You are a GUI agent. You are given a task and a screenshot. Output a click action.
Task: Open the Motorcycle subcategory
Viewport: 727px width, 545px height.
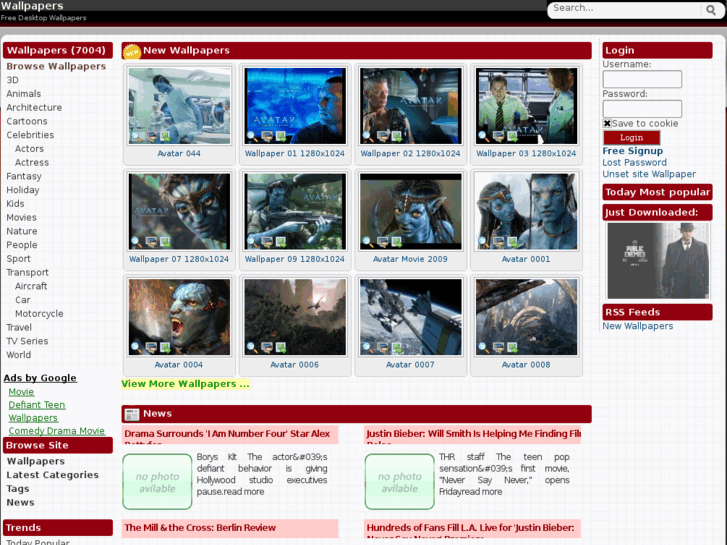pos(39,314)
